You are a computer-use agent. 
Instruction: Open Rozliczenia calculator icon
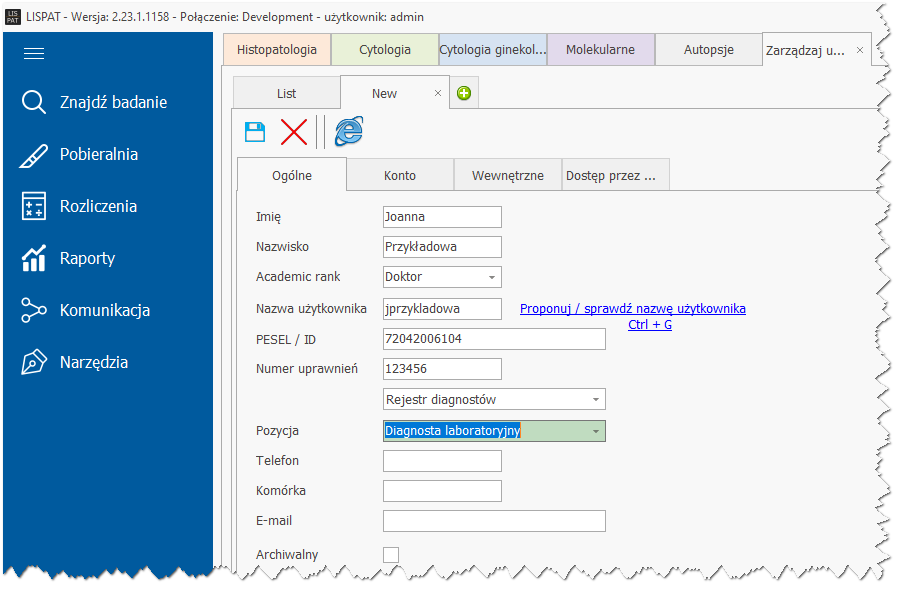click(34, 207)
